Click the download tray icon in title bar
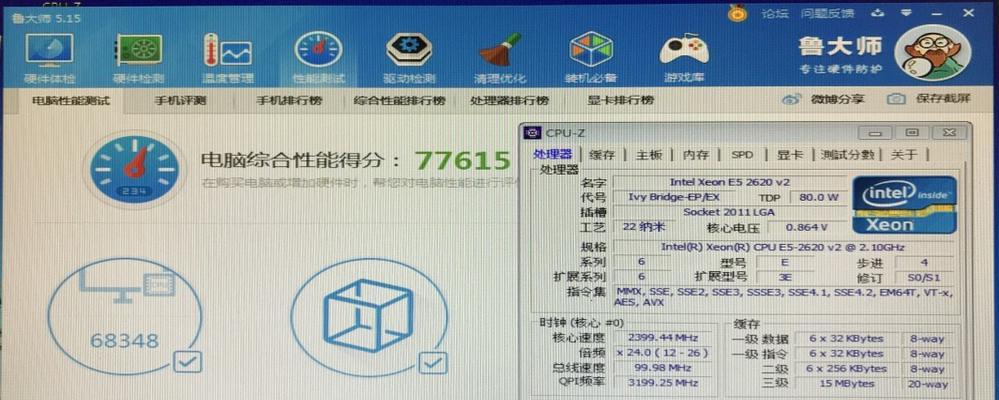Screen dimensions: 999x400 pos(879,12)
